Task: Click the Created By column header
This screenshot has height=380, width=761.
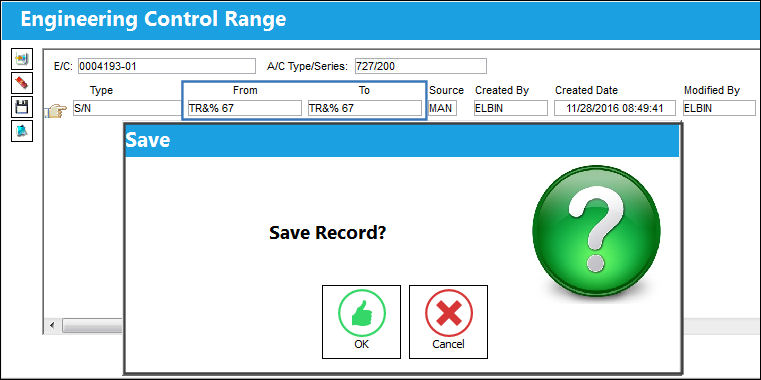Action: [502, 90]
